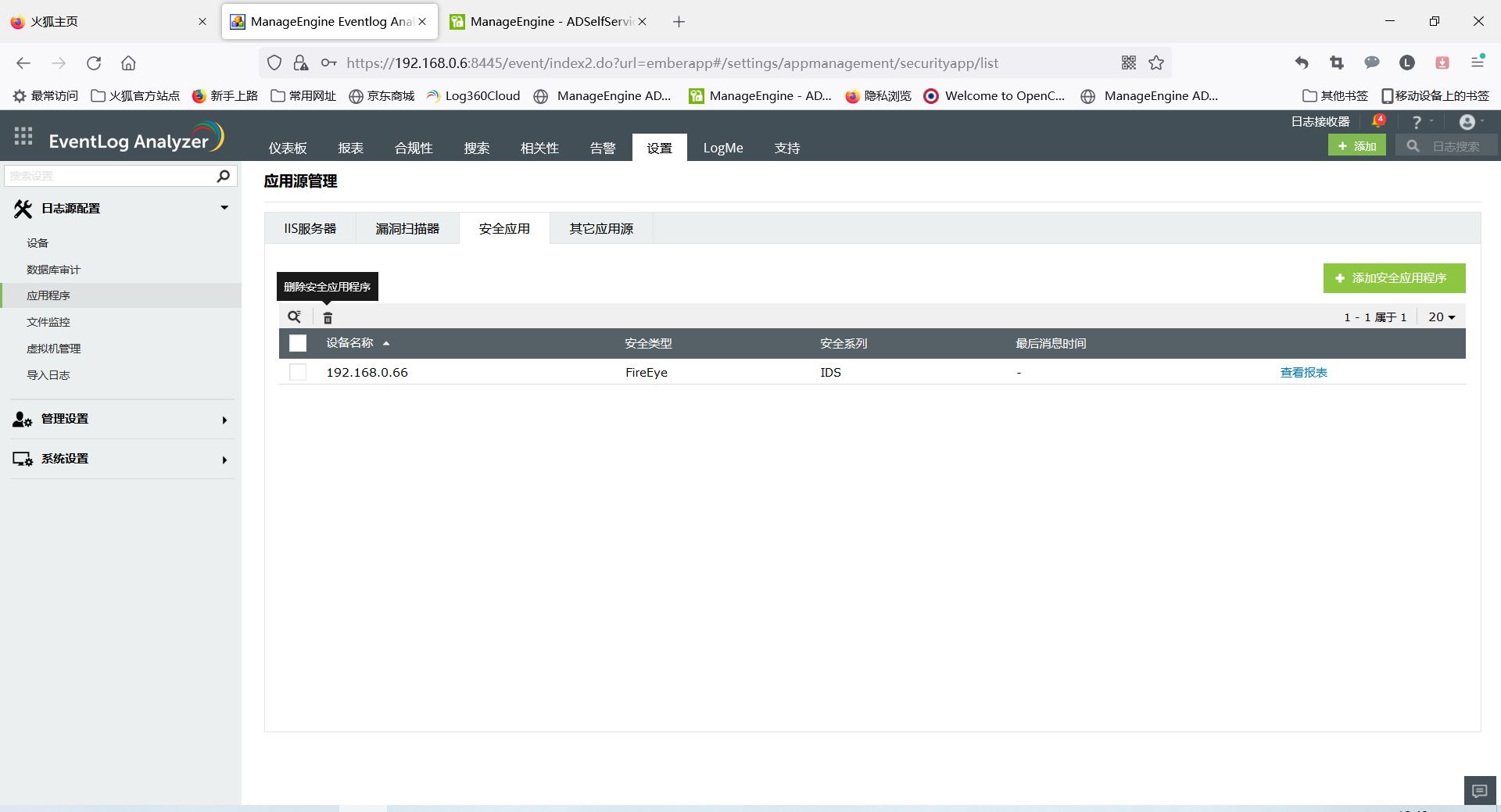The height and width of the screenshot is (812, 1501).
Task: Click the saved-password key icon in address bar
Action: [329, 63]
